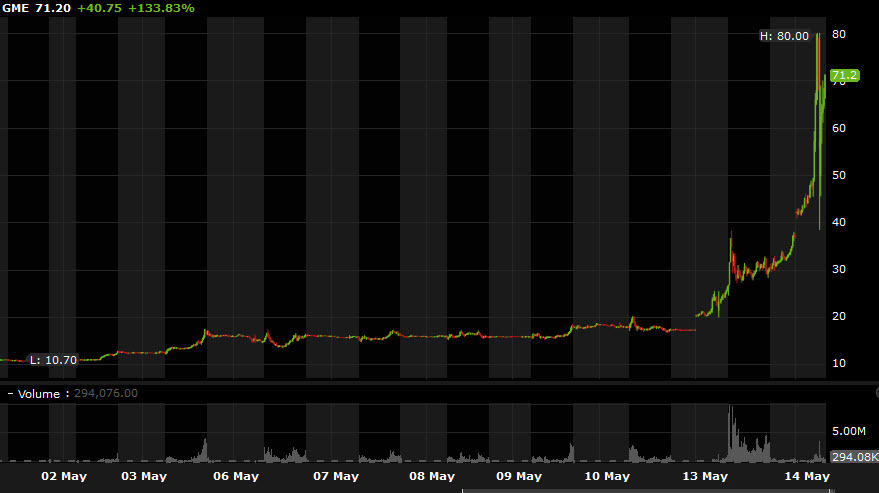
Task: Select 06 May on the time axis
Action: [x=236, y=476]
